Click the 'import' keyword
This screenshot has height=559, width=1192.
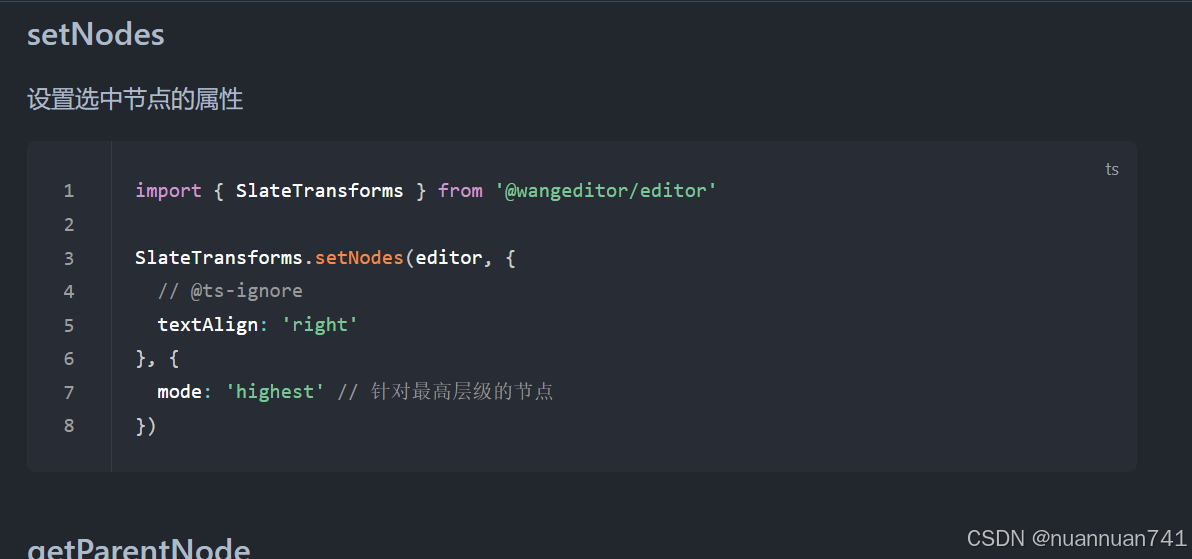click(x=169, y=191)
